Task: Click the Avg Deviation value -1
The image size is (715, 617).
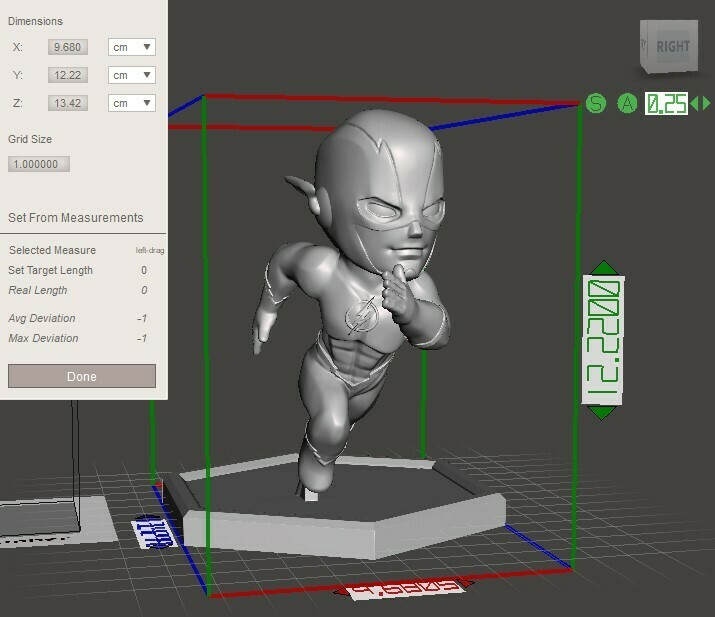Action: pos(142,318)
